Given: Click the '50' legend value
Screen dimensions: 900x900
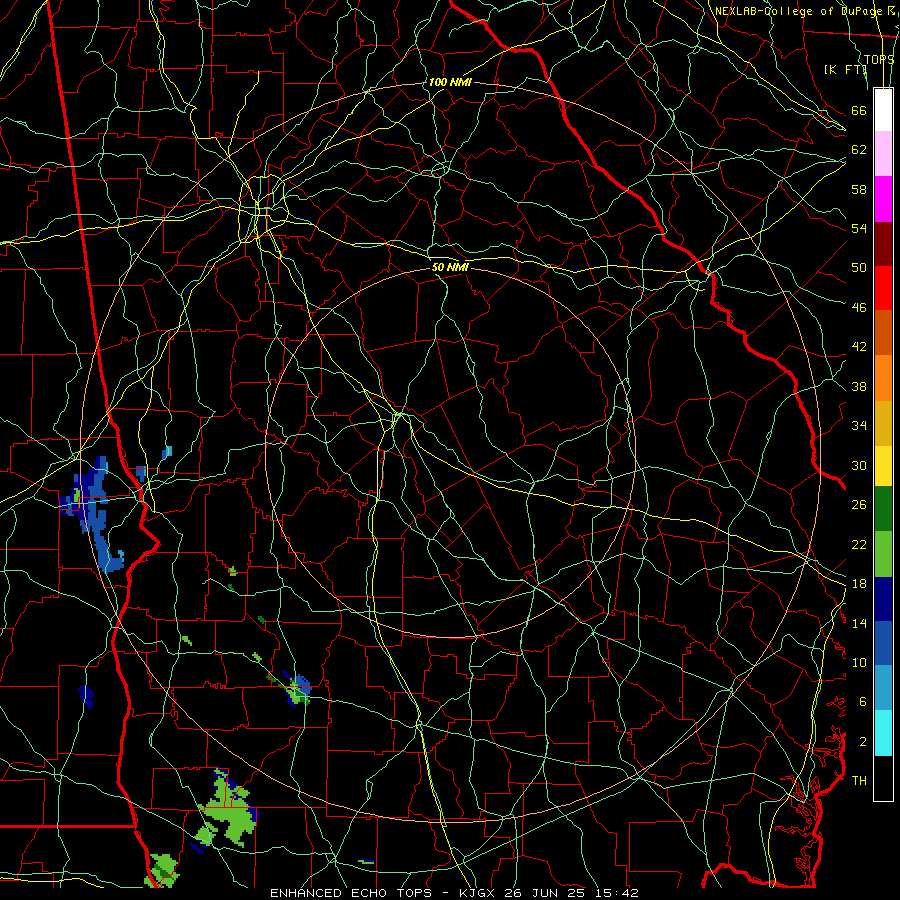Looking at the screenshot, I should pyautogui.click(x=859, y=268).
